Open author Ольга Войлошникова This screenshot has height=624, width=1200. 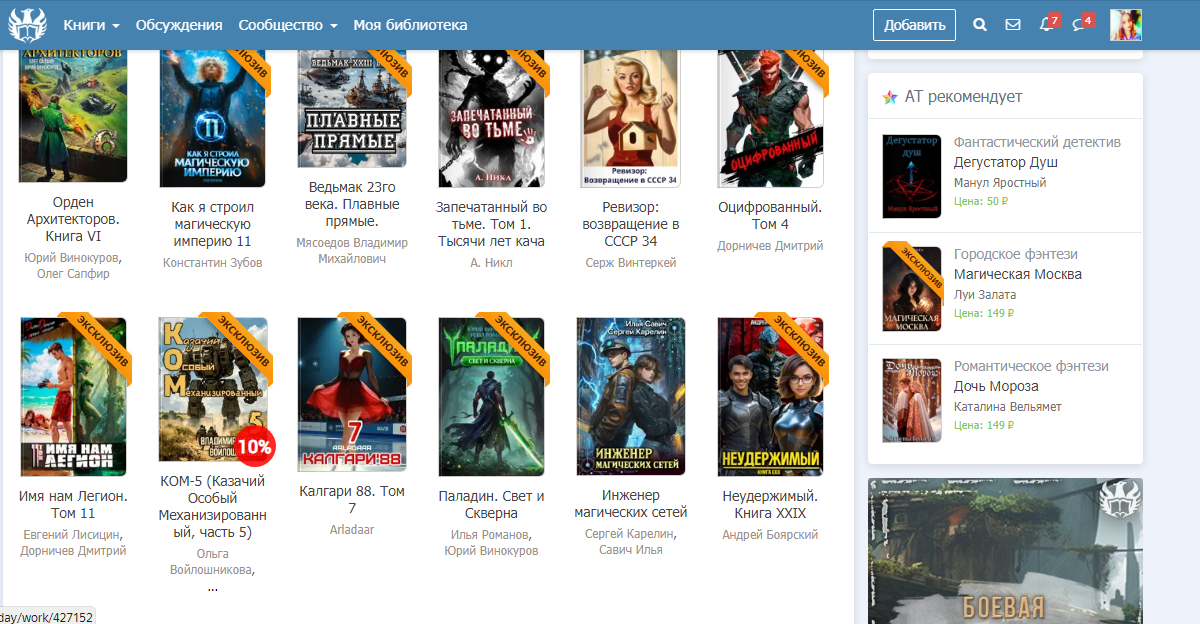(x=213, y=562)
